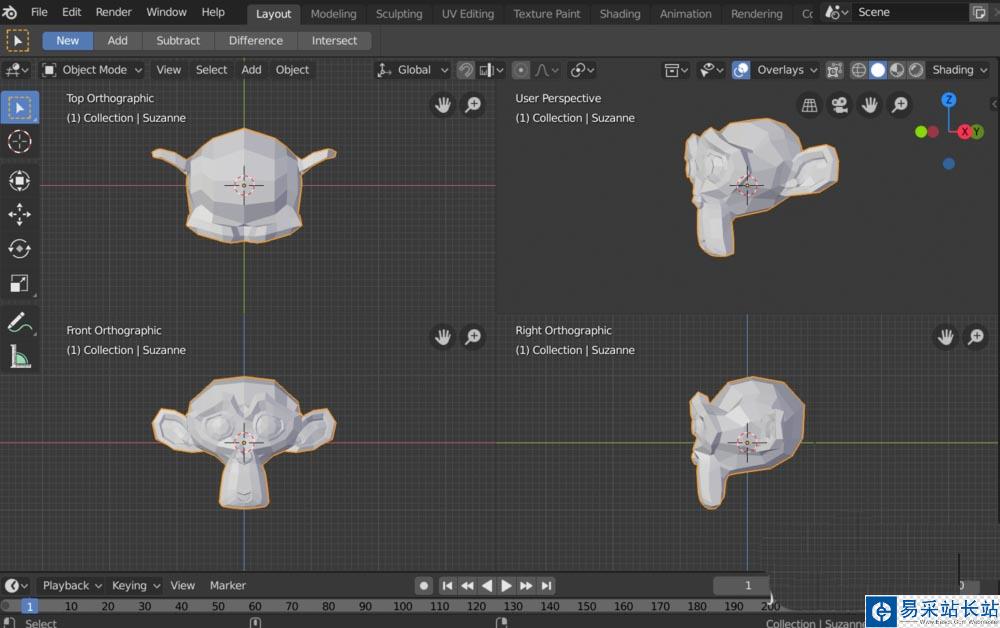Click the play animation button
1000x628 pixels.
point(506,585)
